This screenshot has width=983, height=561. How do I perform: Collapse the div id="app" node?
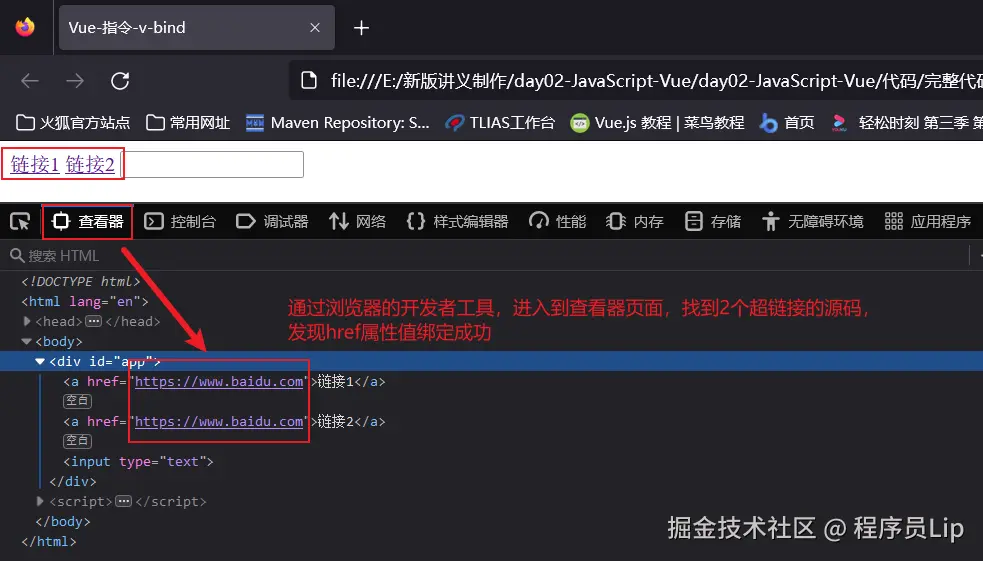[x=40, y=362]
